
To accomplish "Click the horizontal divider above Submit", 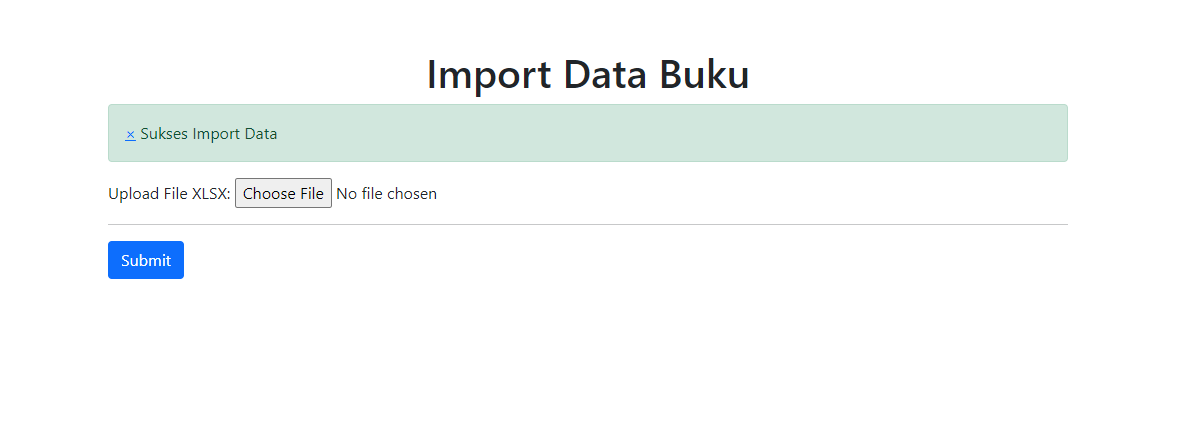I will click(588, 225).
